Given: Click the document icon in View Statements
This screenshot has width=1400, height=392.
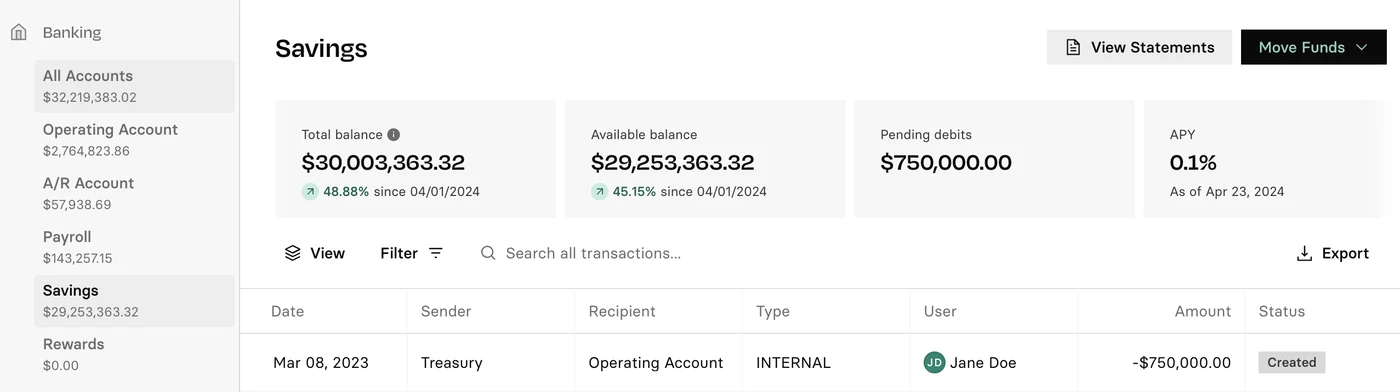Looking at the screenshot, I should click(x=1073, y=47).
